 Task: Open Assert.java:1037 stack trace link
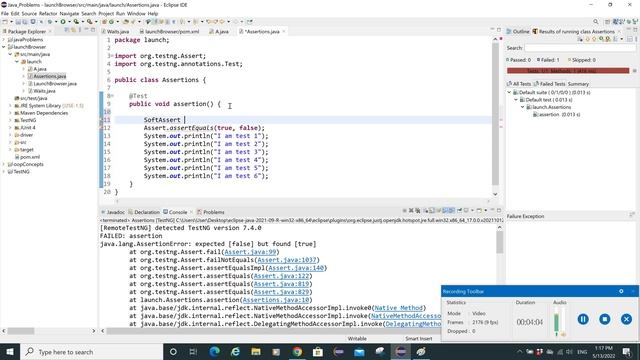(287, 260)
